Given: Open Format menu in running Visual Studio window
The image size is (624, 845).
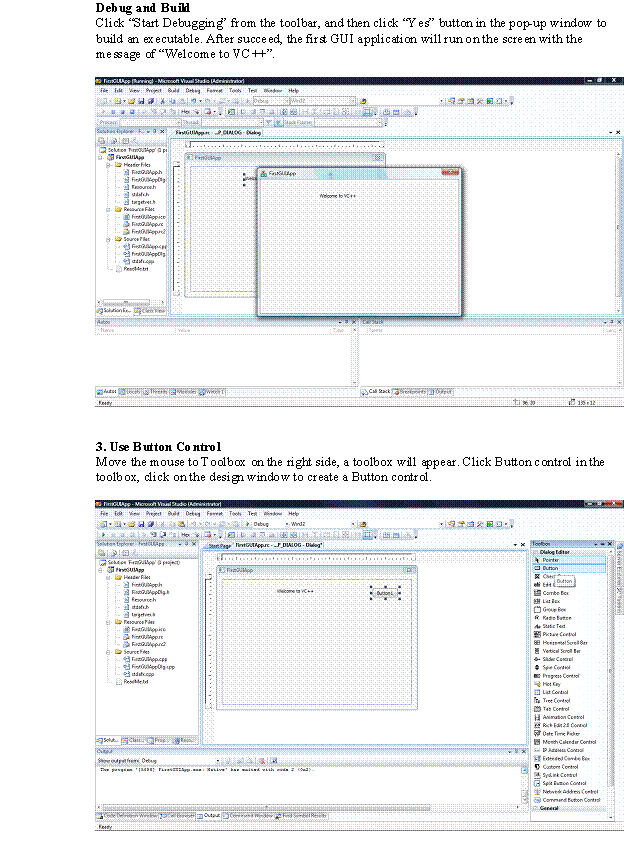Looking at the screenshot, I should (x=214, y=91).
